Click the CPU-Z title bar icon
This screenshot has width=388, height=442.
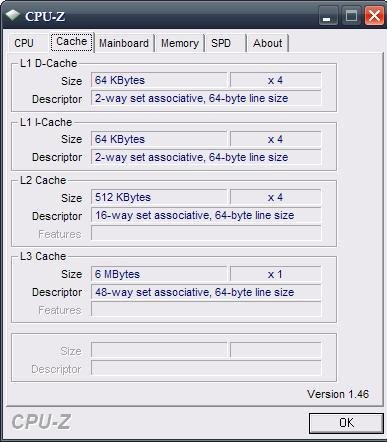pos(13,15)
